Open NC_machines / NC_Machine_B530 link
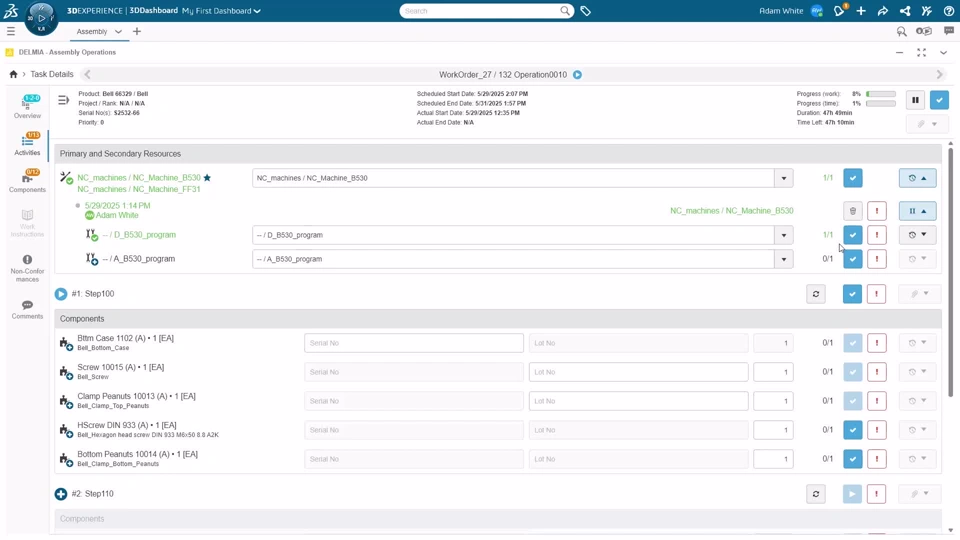 pyautogui.click(x=139, y=178)
